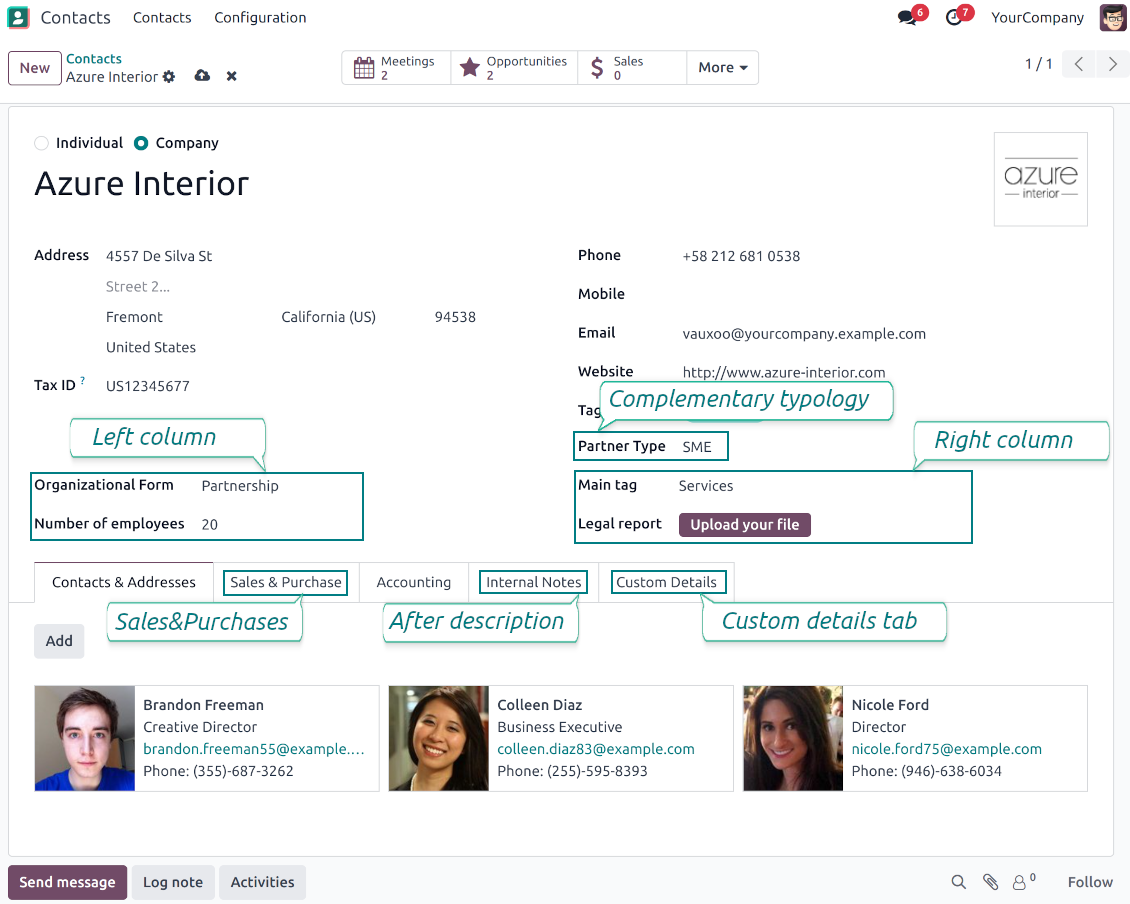Open the record actions gear icon
Screen dimensions: 1130x904
click(x=169, y=76)
